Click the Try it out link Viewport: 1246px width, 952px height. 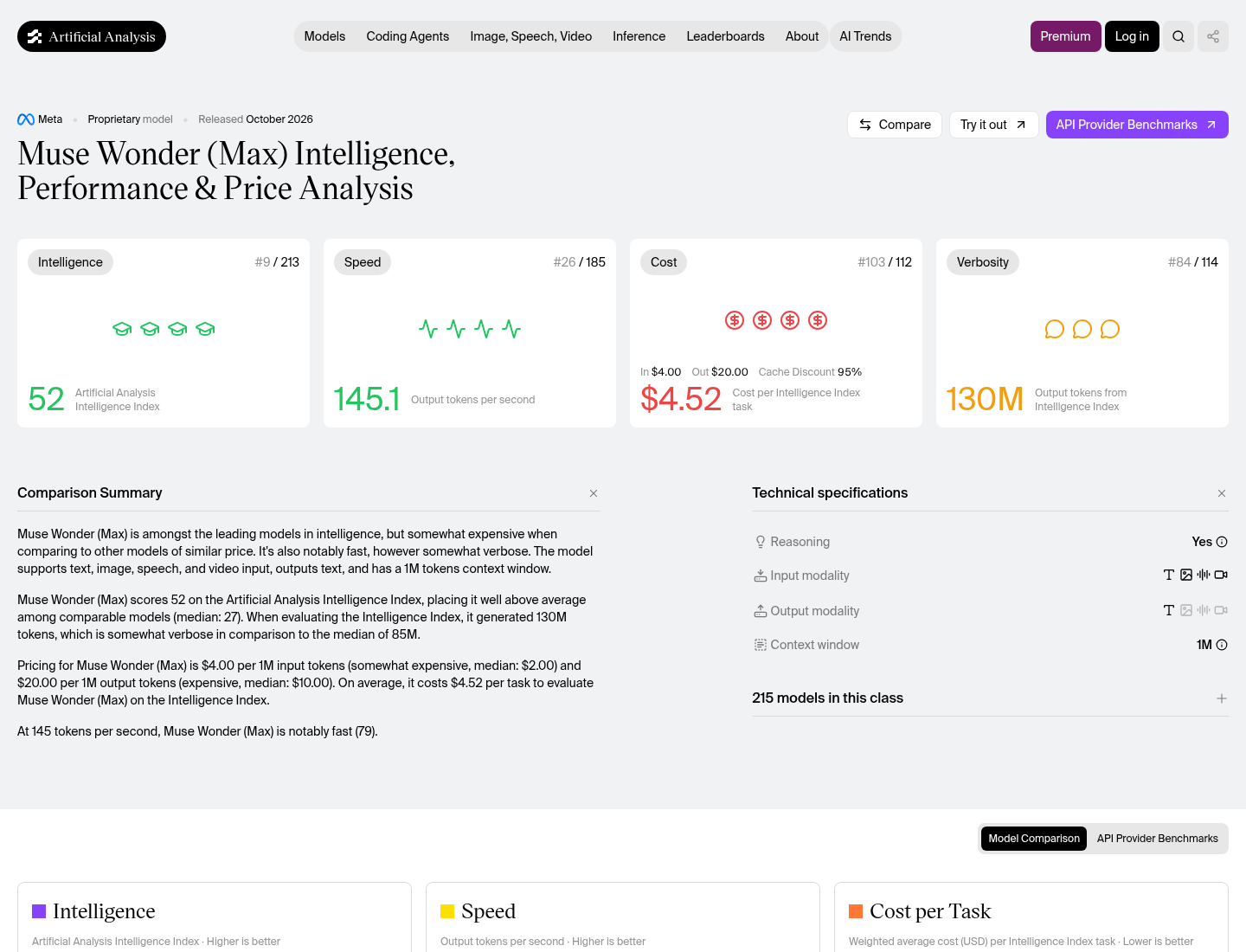(x=993, y=125)
